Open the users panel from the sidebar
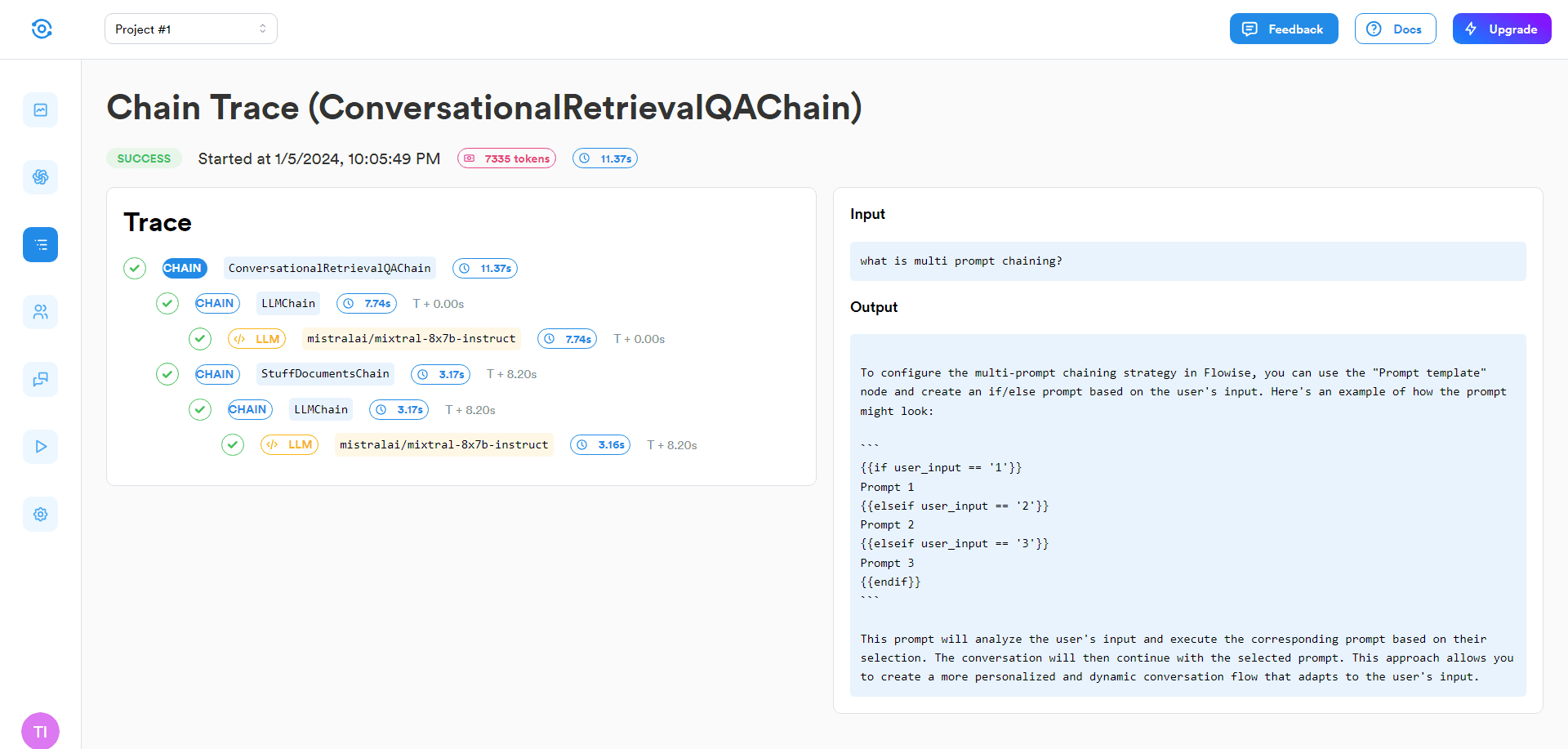Image resolution: width=1568 pixels, height=749 pixels. (x=40, y=312)
